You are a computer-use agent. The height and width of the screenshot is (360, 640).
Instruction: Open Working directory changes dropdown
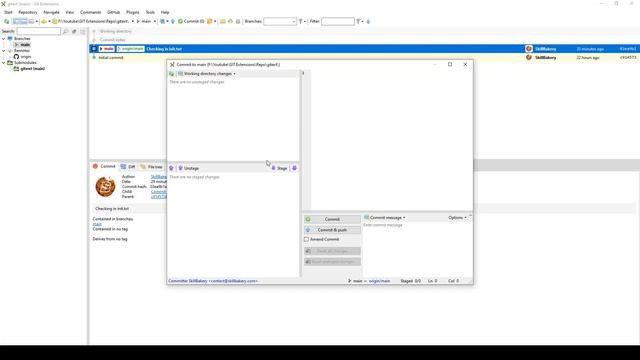tap(207, 74)
